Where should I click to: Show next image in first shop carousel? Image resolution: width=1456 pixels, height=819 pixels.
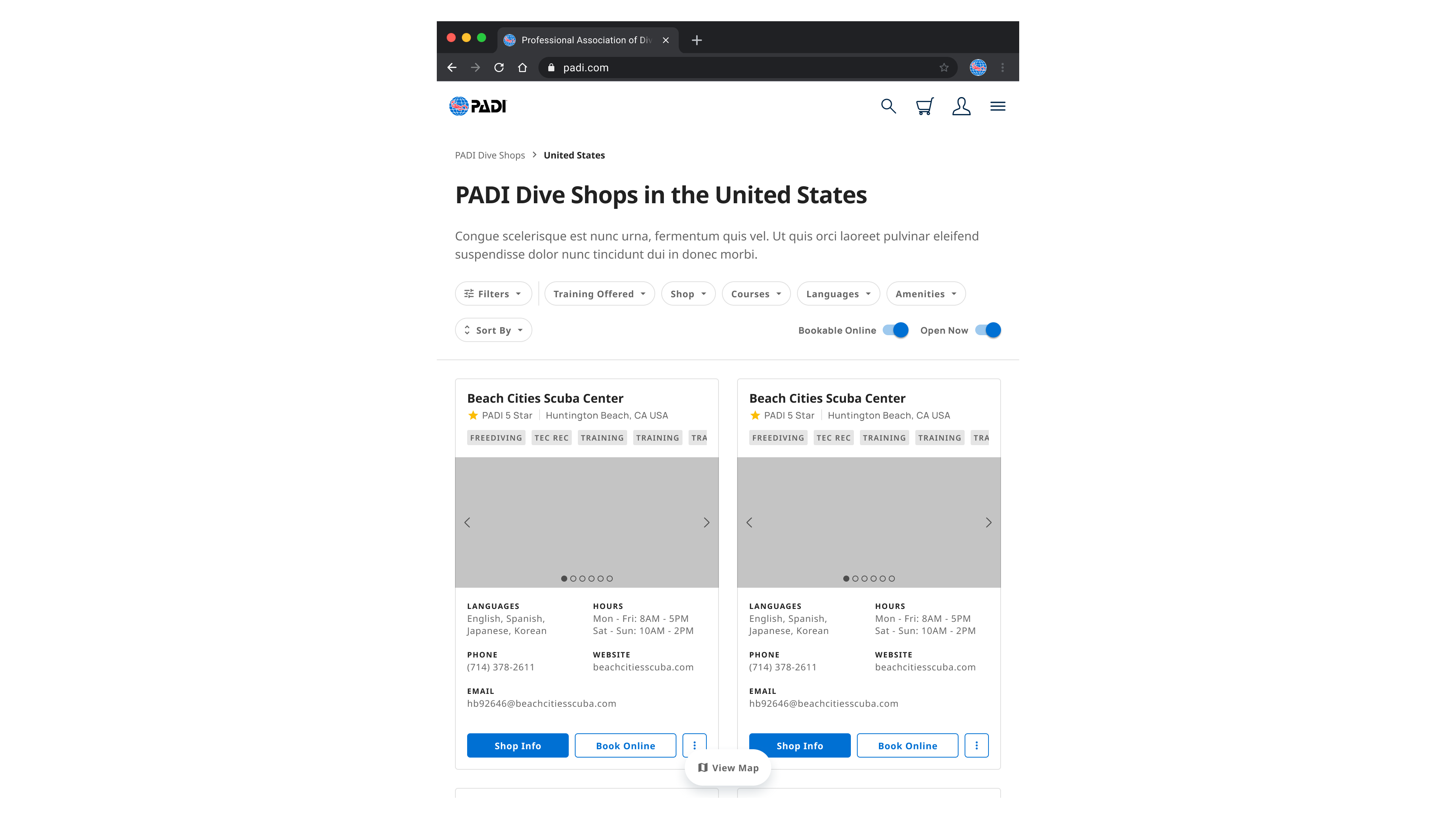point(706,522)
